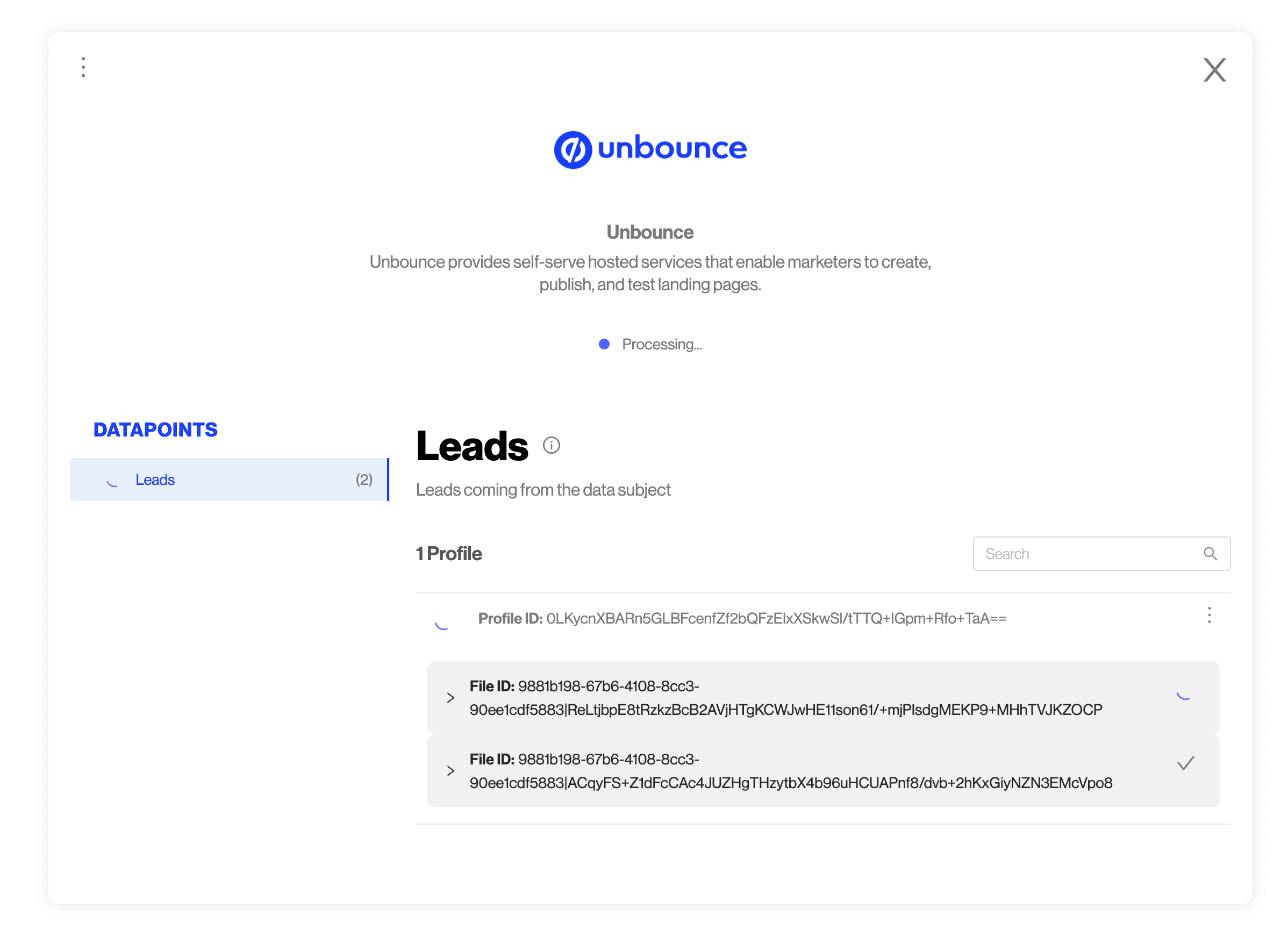The image size is (1288, 930).
Task: Expand the first File ID row
Action: tap(450, 698)
